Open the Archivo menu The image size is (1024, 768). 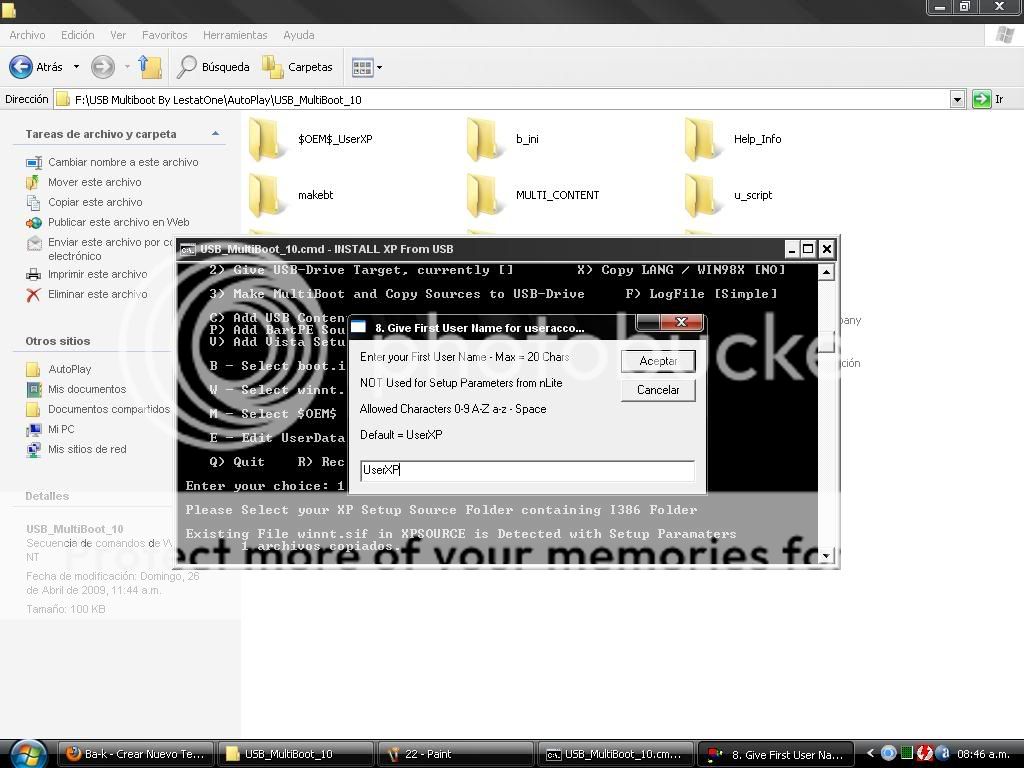click(x=27, y=35)
